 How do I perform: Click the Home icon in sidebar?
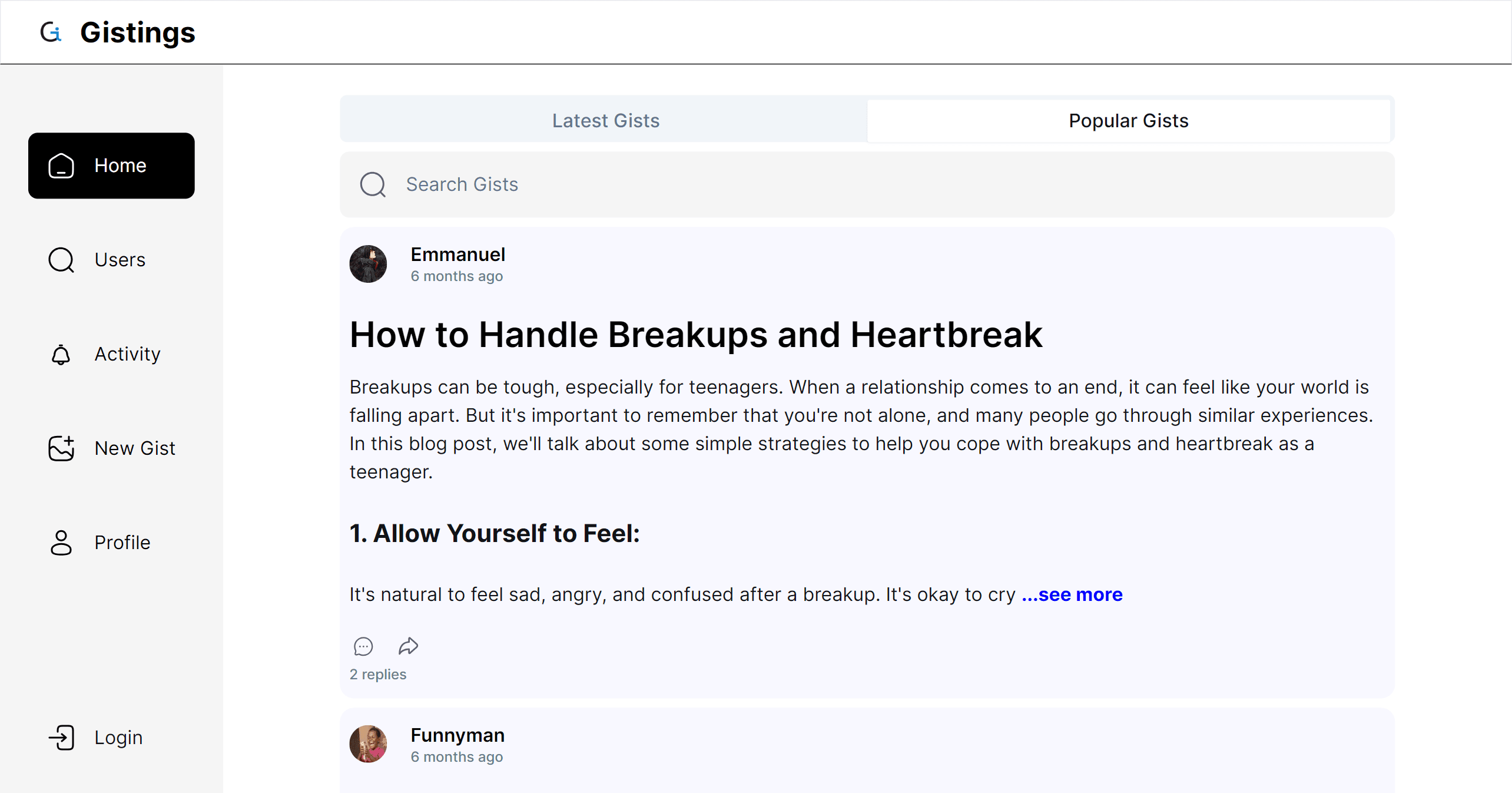pyautogui.click(x=61, y=166)
